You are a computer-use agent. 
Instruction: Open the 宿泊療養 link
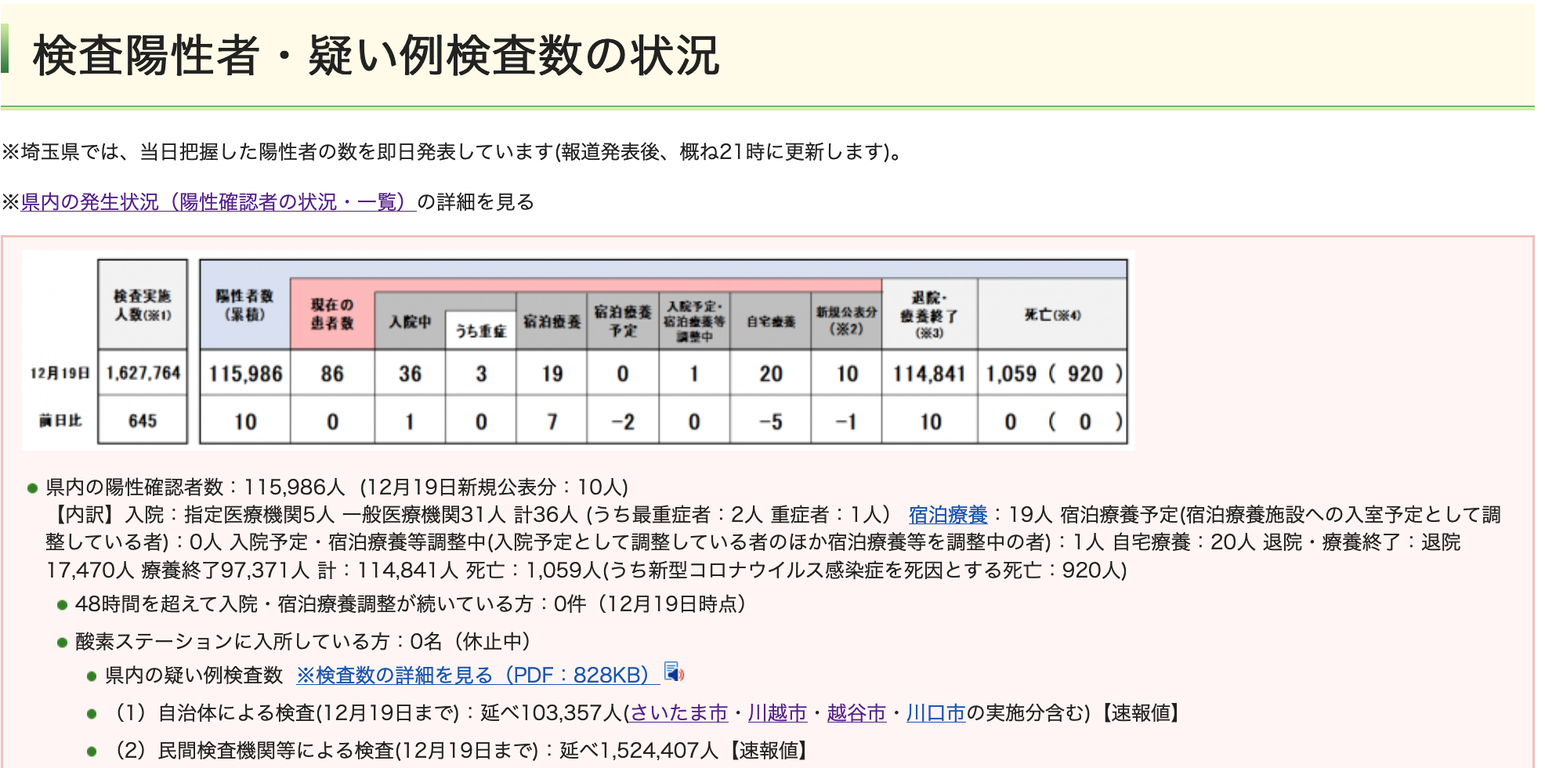(948, 515)
